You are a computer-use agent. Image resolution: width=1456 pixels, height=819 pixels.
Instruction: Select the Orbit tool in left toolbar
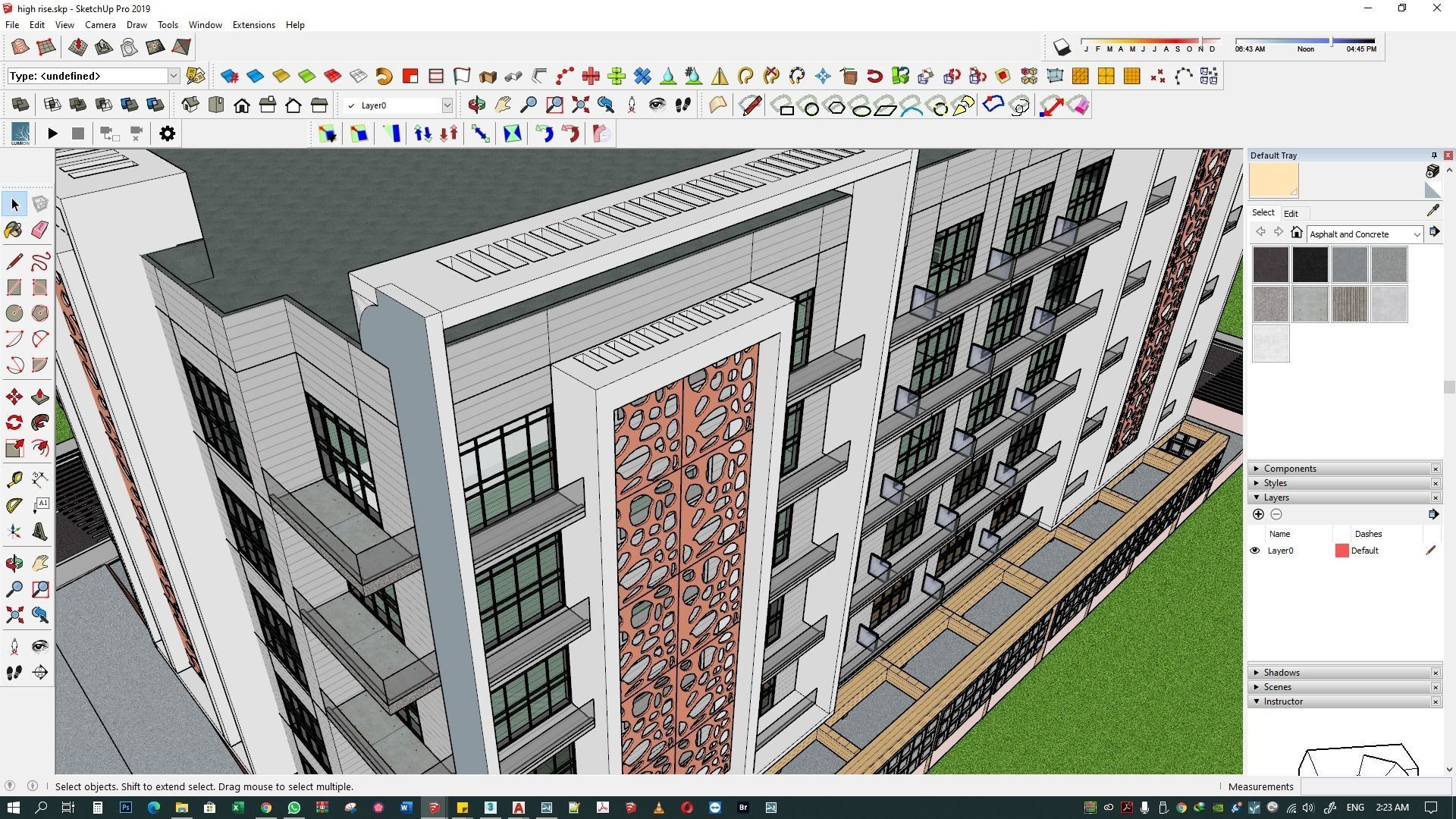point(14,563)
